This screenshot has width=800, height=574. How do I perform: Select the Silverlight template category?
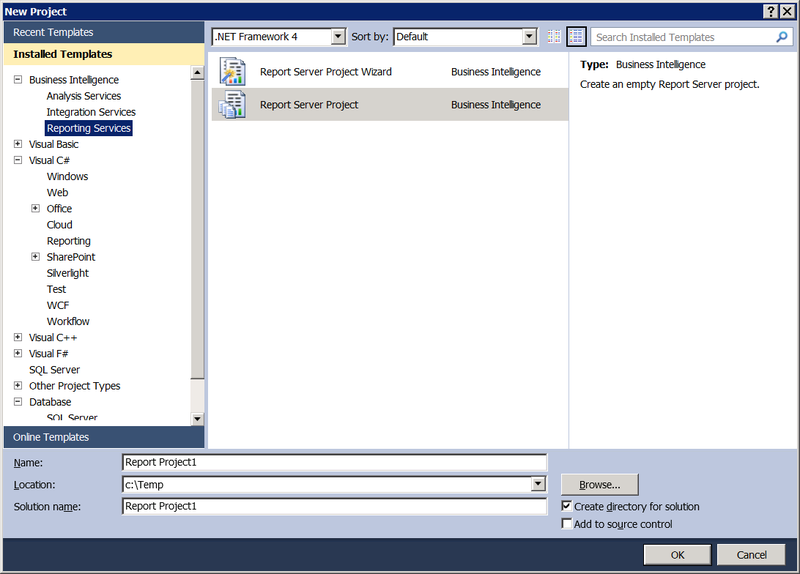(67, 273)
